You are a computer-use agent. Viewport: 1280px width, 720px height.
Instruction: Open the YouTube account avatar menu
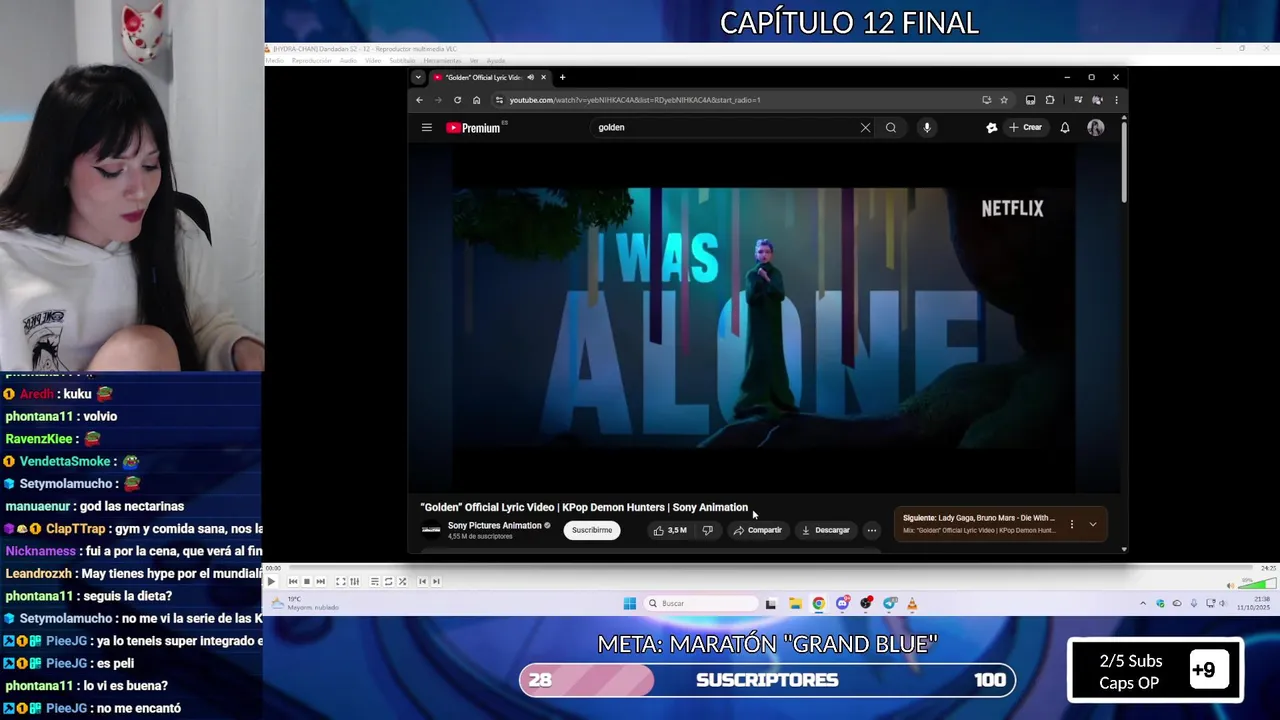pos(1096,127)
